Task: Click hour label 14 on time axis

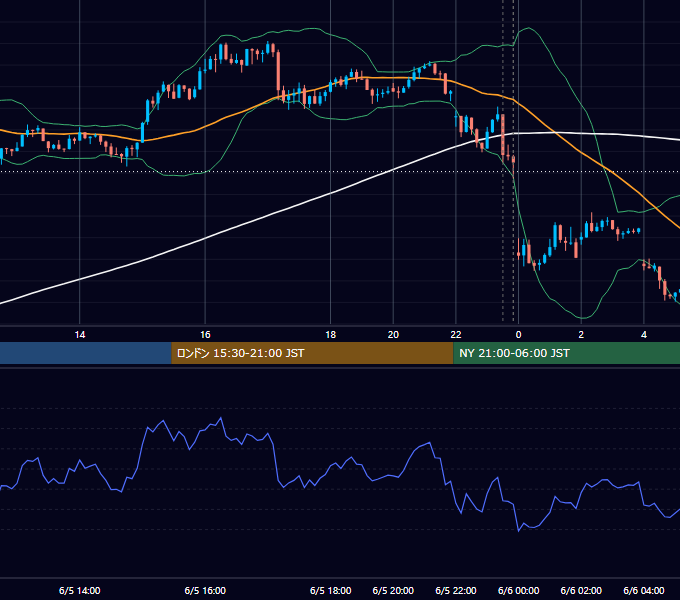Action: pos(80,335)
